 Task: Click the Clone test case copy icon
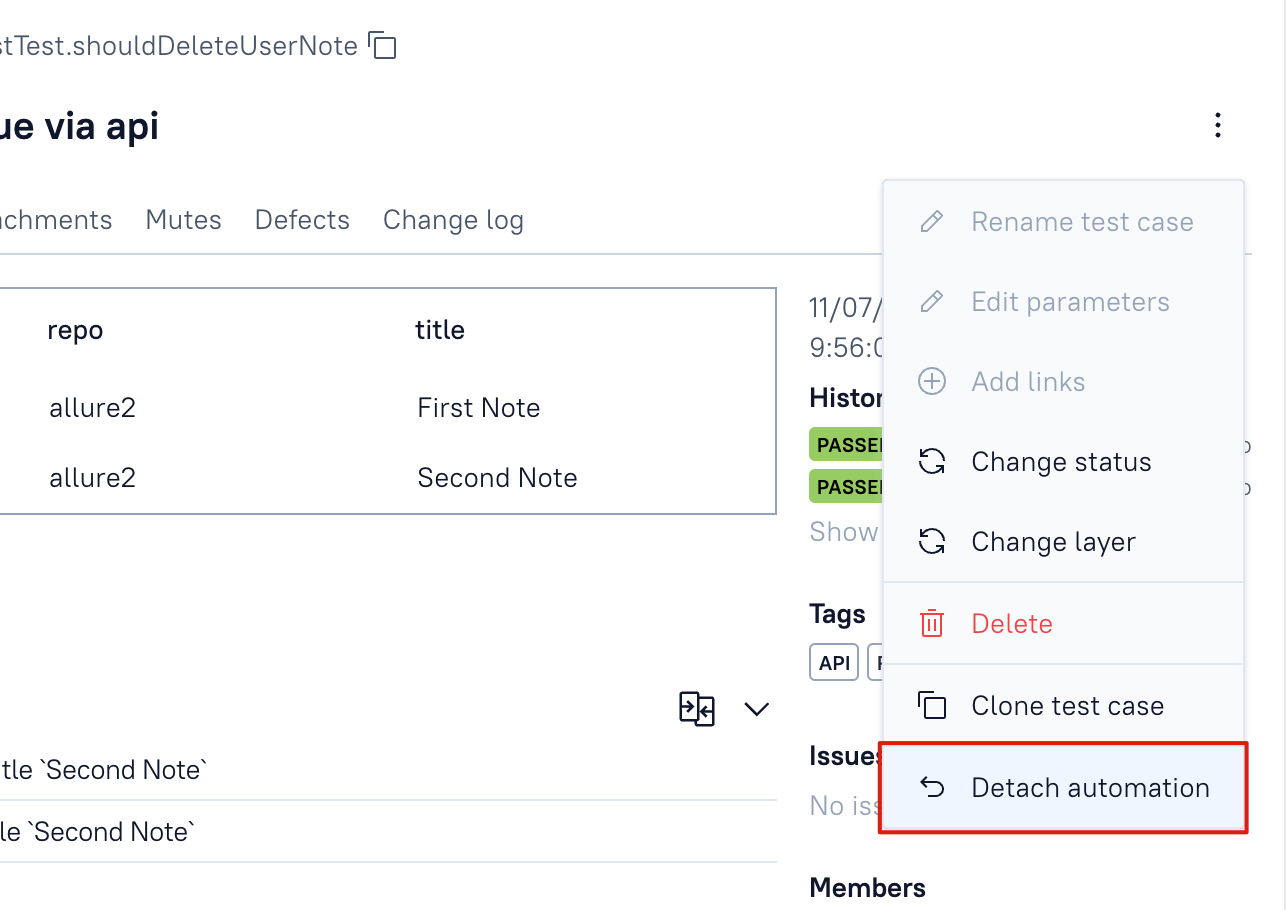(931, 705)
